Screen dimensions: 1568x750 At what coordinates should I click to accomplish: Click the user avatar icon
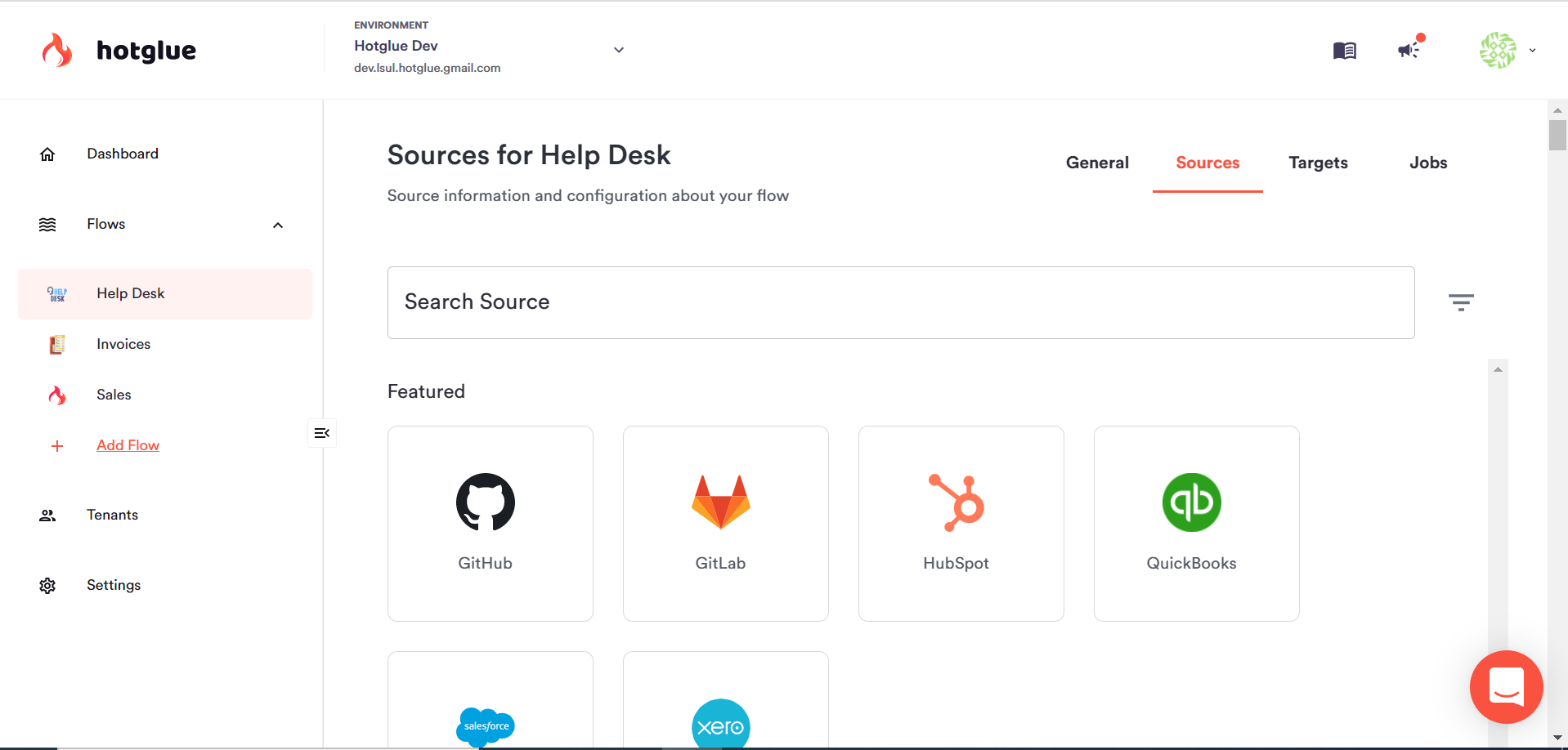(1498, 50)
